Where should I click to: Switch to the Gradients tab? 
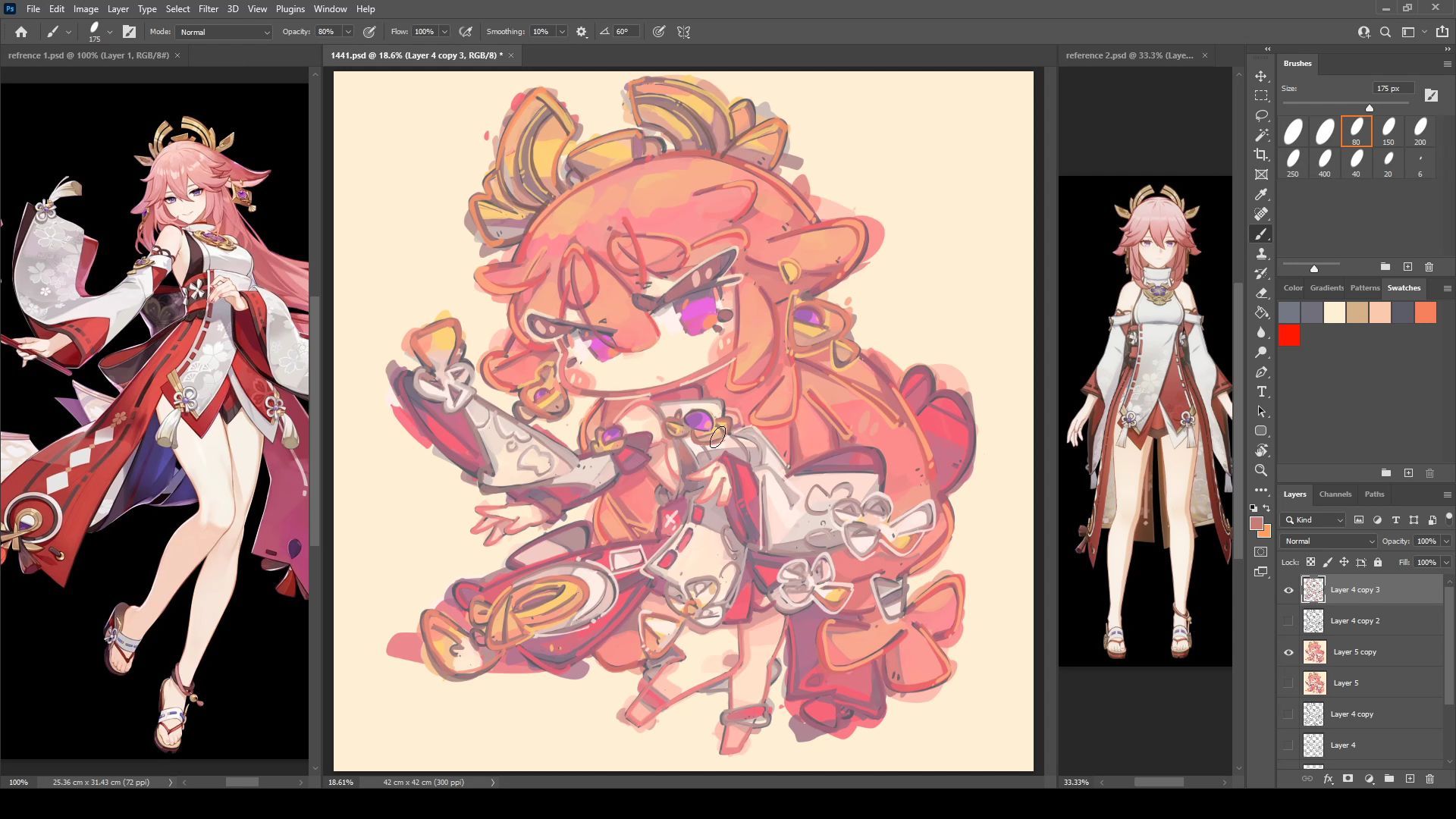[x=1326, y=288]
